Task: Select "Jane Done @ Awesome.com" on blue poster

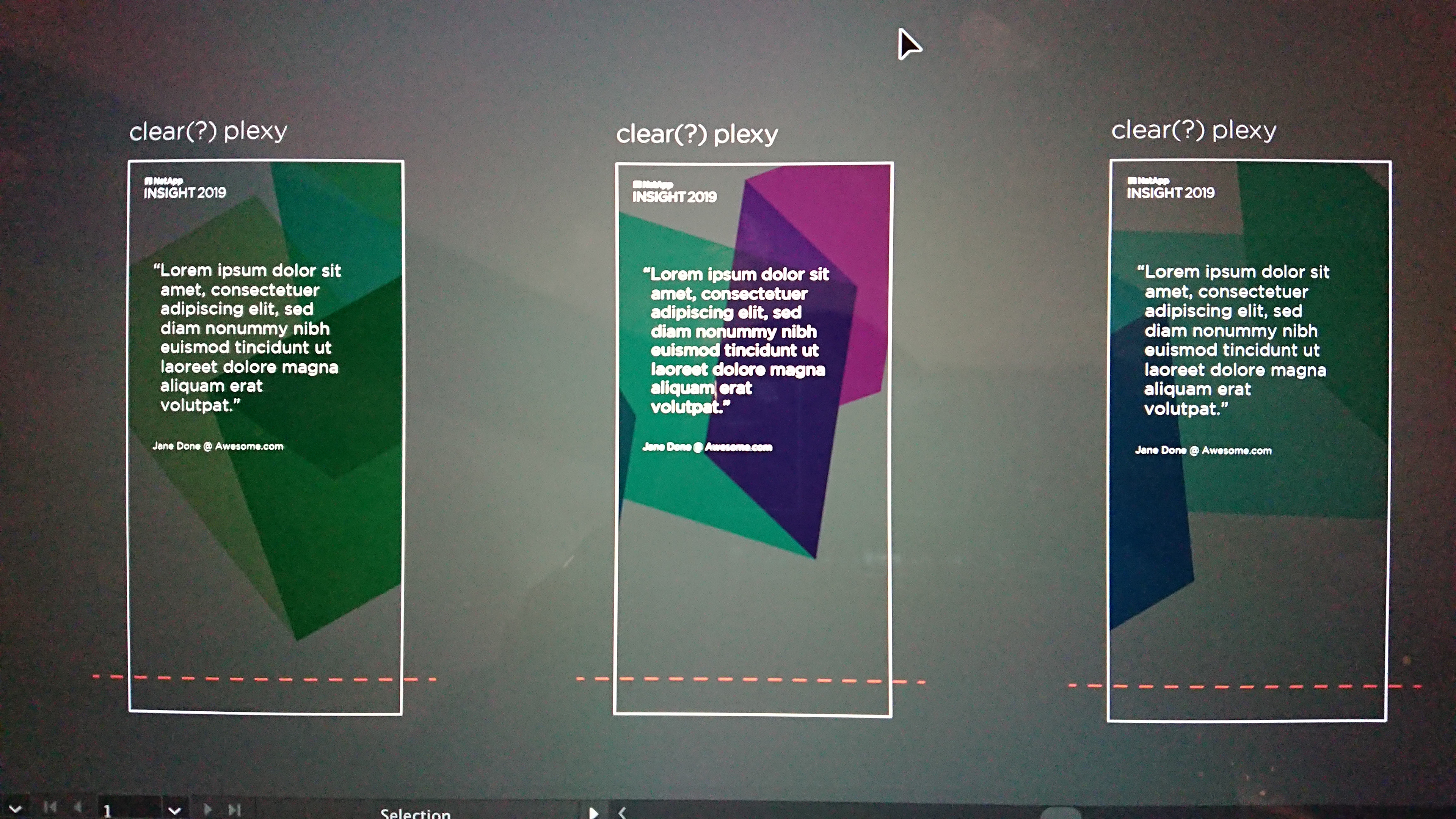Action: tap(1203, 450)
